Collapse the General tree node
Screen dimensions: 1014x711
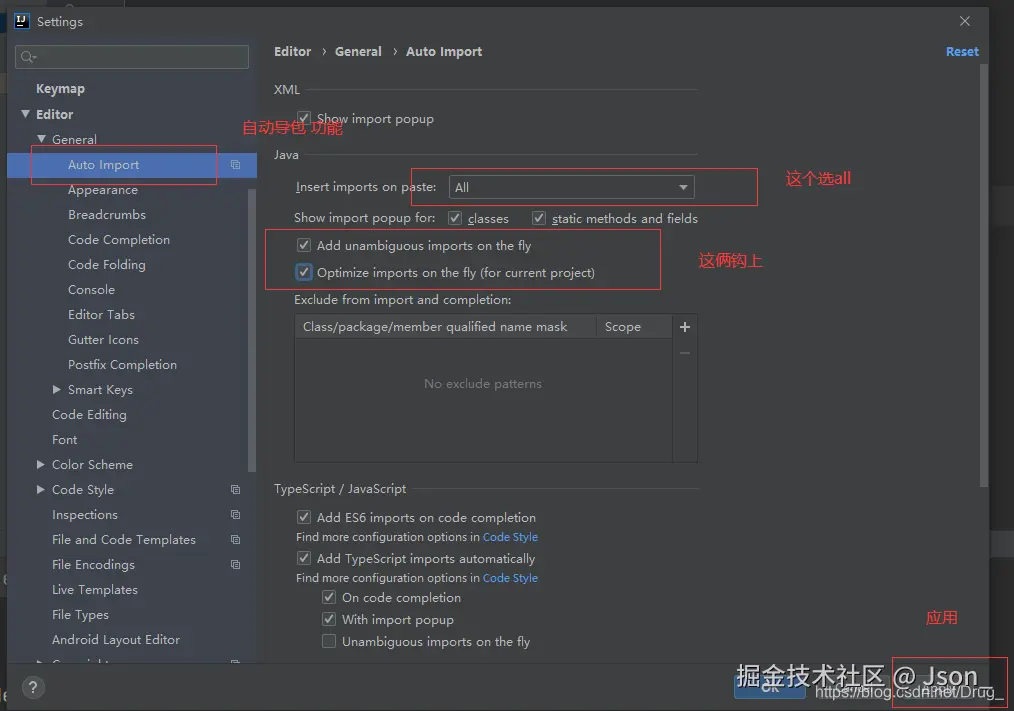pos(41,139)
